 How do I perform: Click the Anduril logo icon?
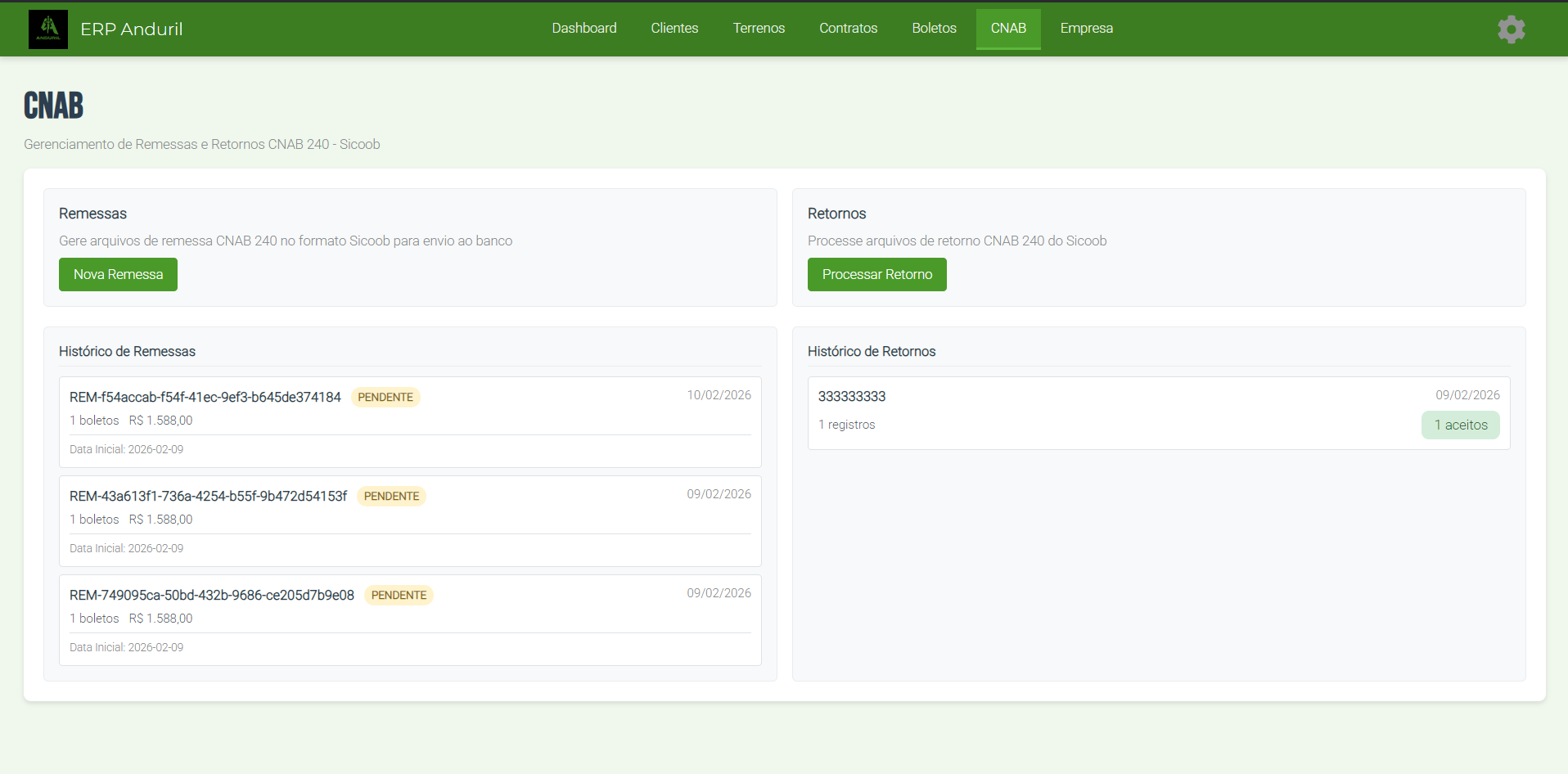(x=48, y=29)
